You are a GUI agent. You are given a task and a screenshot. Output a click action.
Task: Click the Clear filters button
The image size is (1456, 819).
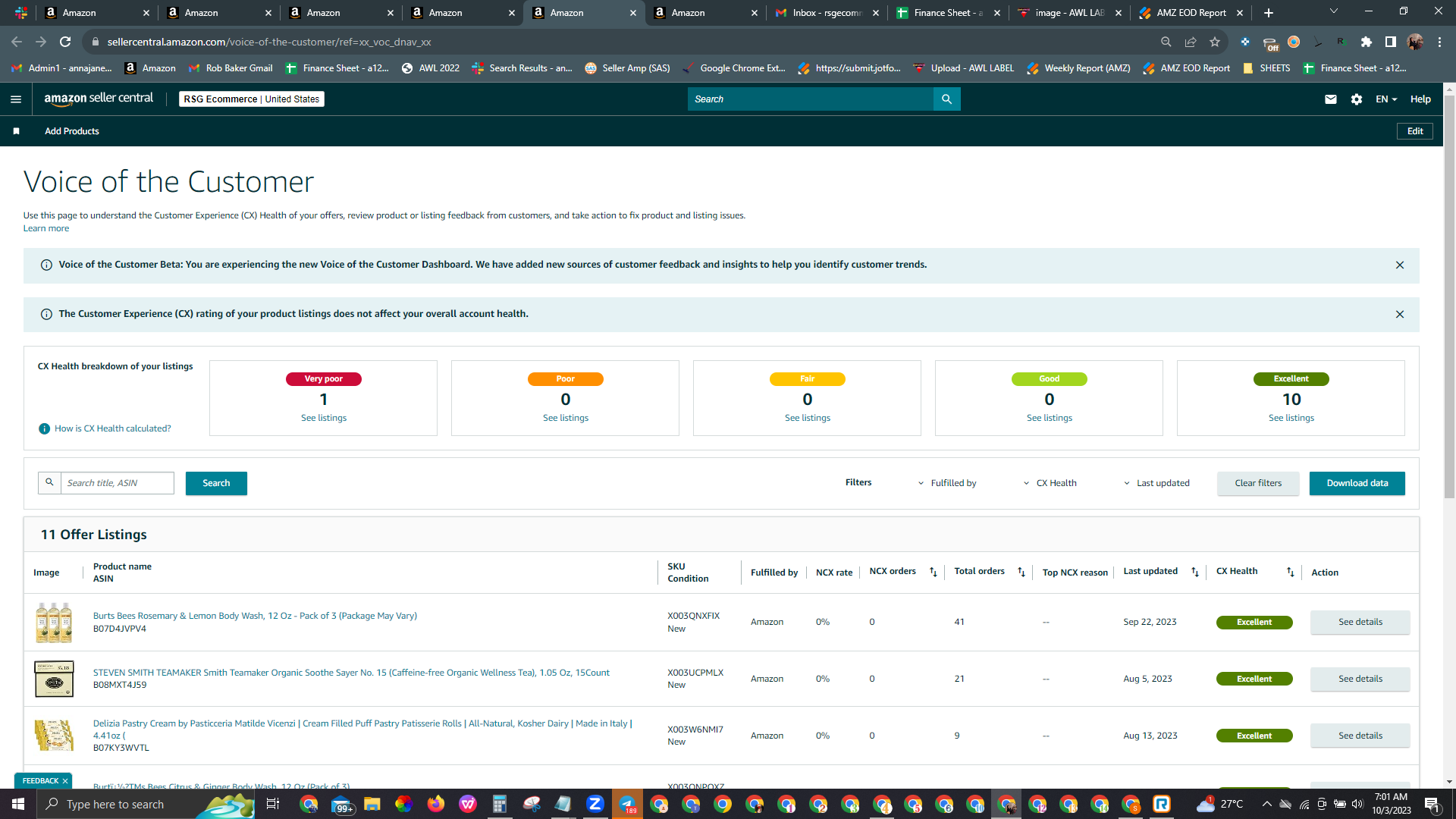coord(1258,483)
